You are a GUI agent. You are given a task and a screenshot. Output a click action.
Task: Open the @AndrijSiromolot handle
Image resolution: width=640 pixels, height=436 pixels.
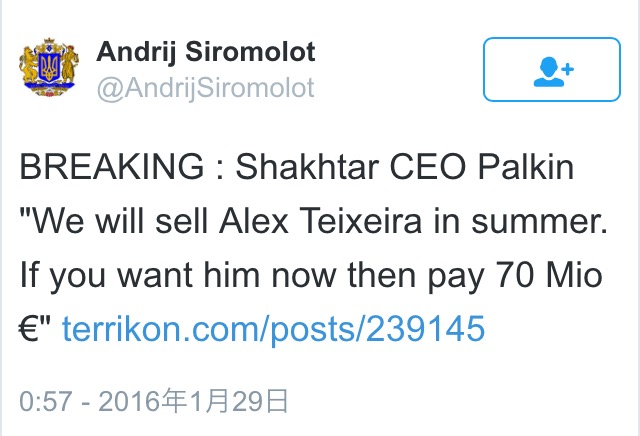[x=205, y=88]
